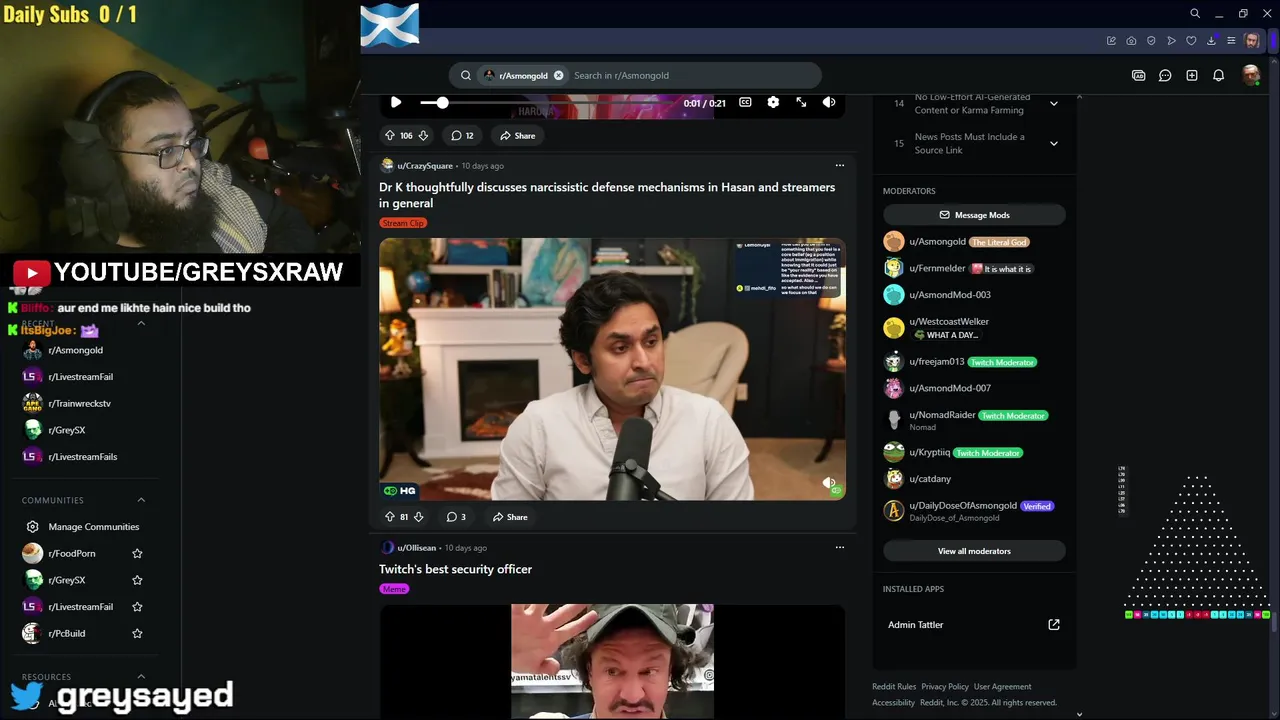The height and width of the screenshot is (720, 1280).
Task: Open browser tab search magnifier
Action: point(1195,14)
